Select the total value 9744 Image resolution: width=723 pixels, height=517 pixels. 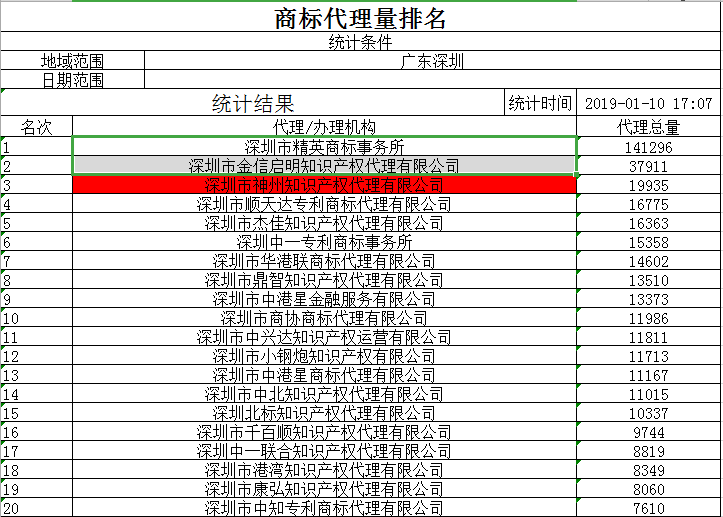(x=648, y=433)
